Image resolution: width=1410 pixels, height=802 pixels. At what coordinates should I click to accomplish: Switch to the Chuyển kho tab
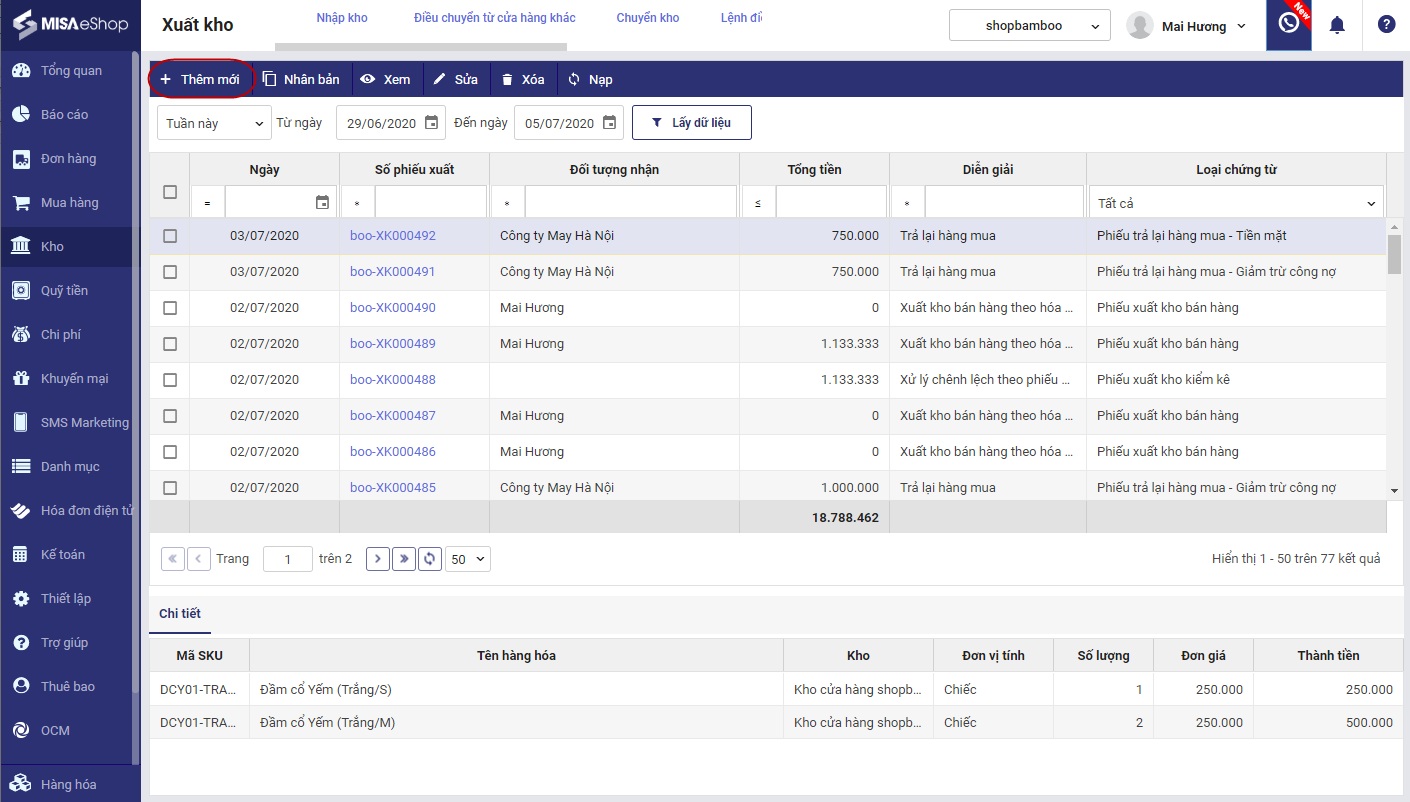647,18
